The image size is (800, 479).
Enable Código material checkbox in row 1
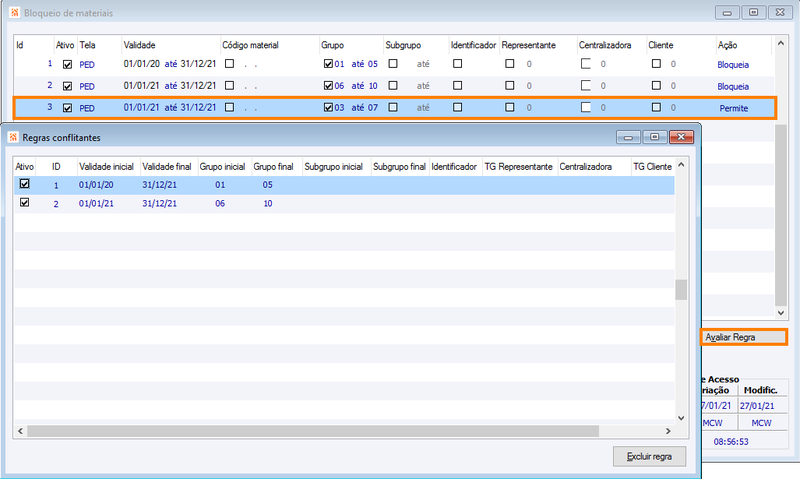[230, 64]
